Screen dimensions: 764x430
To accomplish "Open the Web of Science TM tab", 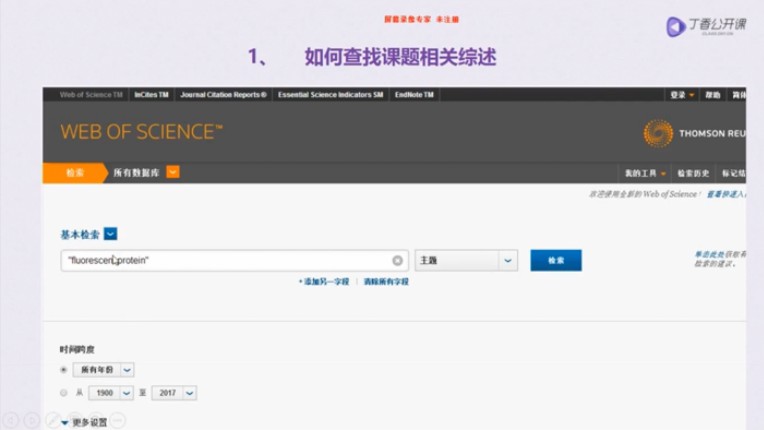I will click(x=91, y=94).
